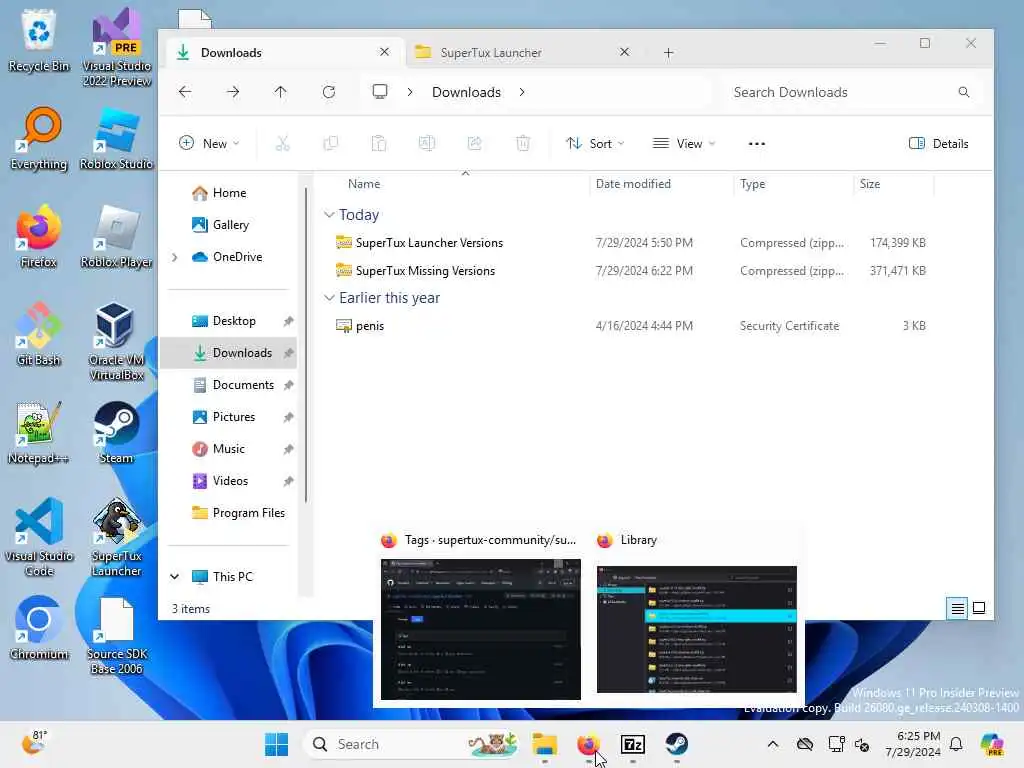Go forward in File Explorer
Screen dimensions: 1024x768
(233, 92)
